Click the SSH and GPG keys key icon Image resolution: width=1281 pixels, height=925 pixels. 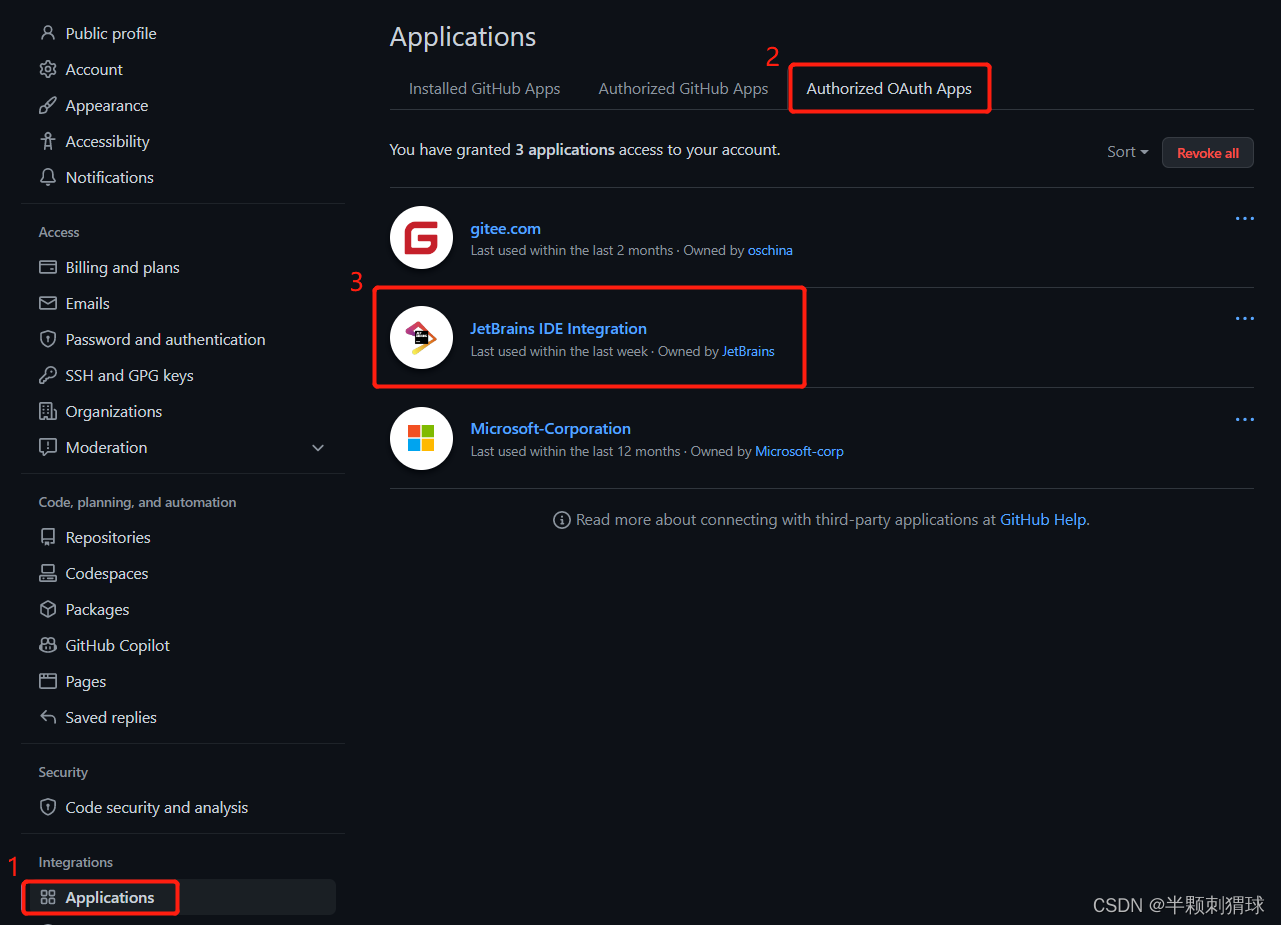(x=48, y=375)
